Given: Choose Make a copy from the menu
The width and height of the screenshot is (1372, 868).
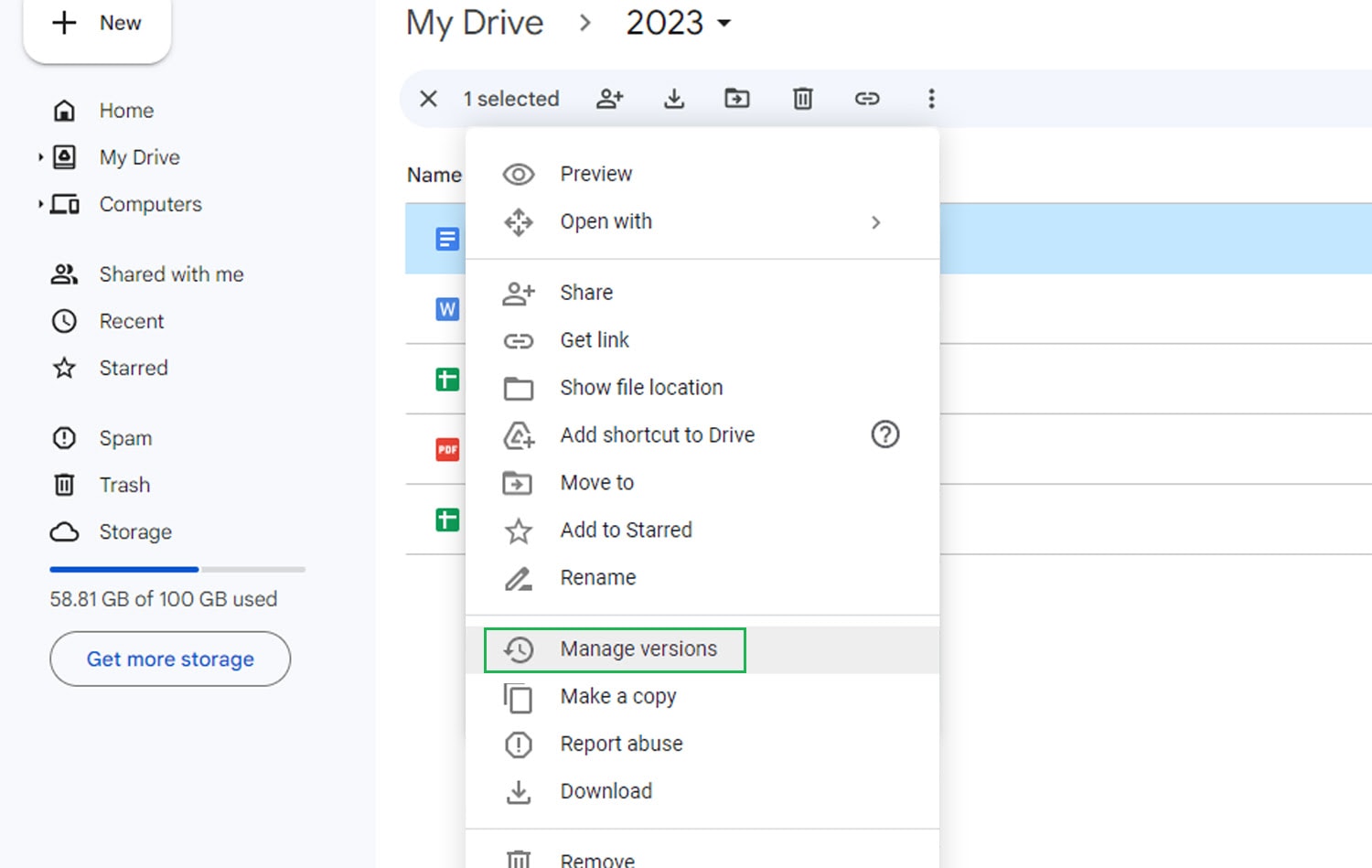Looking at the screenshot, I should coord(618,696).
